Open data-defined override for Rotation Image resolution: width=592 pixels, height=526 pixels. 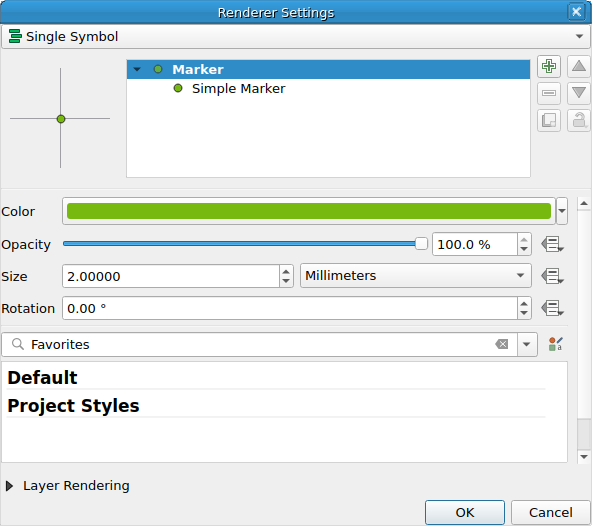(x=552, y=308)
